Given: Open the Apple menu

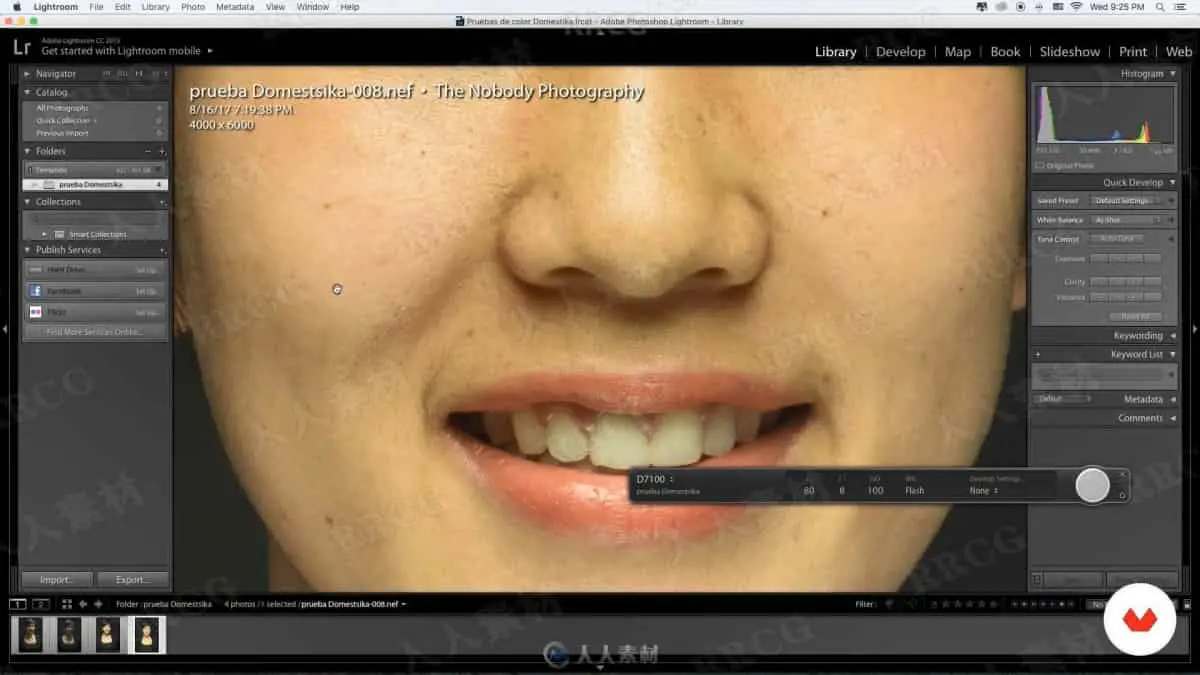Looking at the screenshot, I should (x=17, y=7).
